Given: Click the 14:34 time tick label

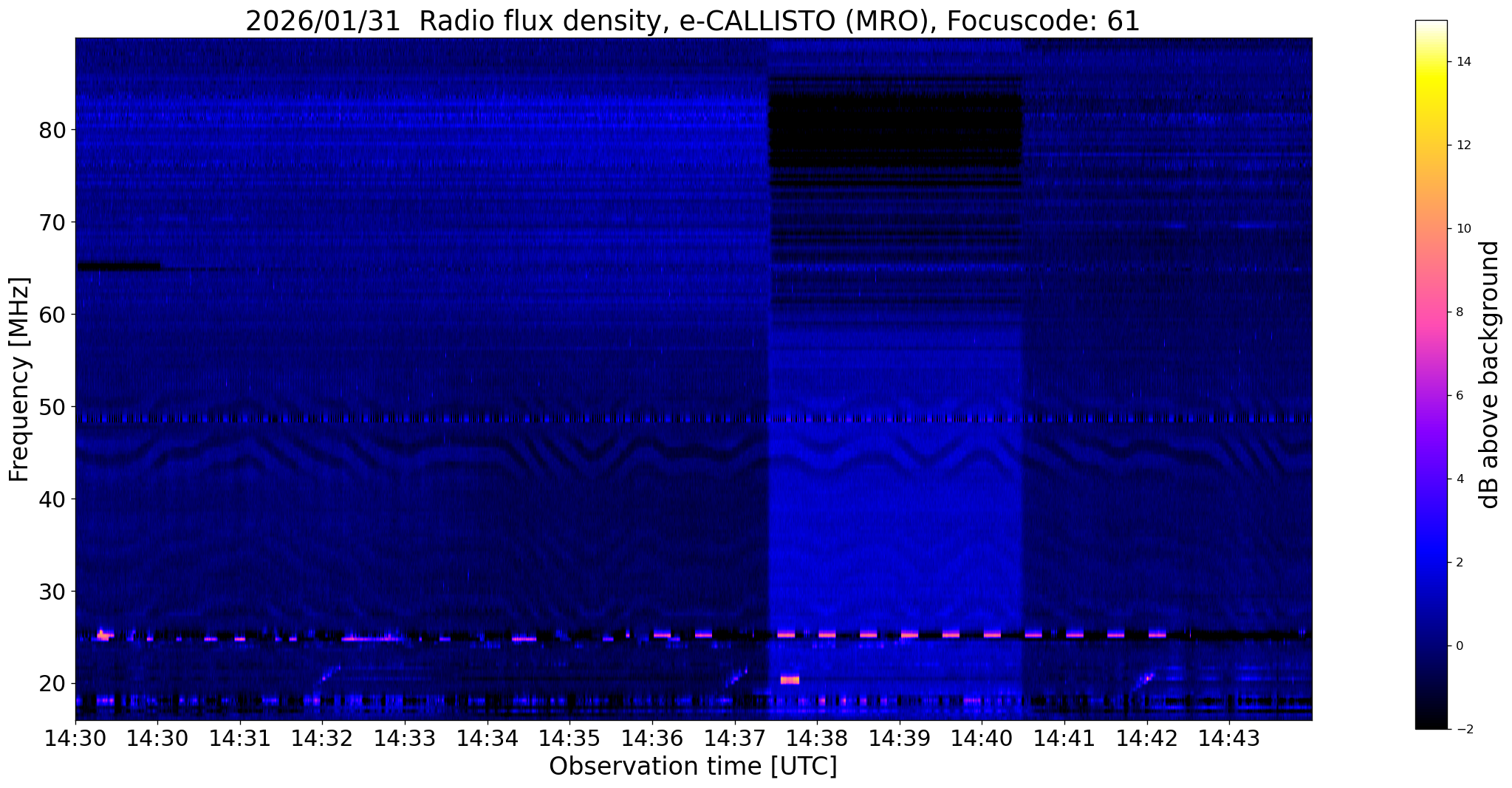Looking at the screenshot, I should coord(487,738).
